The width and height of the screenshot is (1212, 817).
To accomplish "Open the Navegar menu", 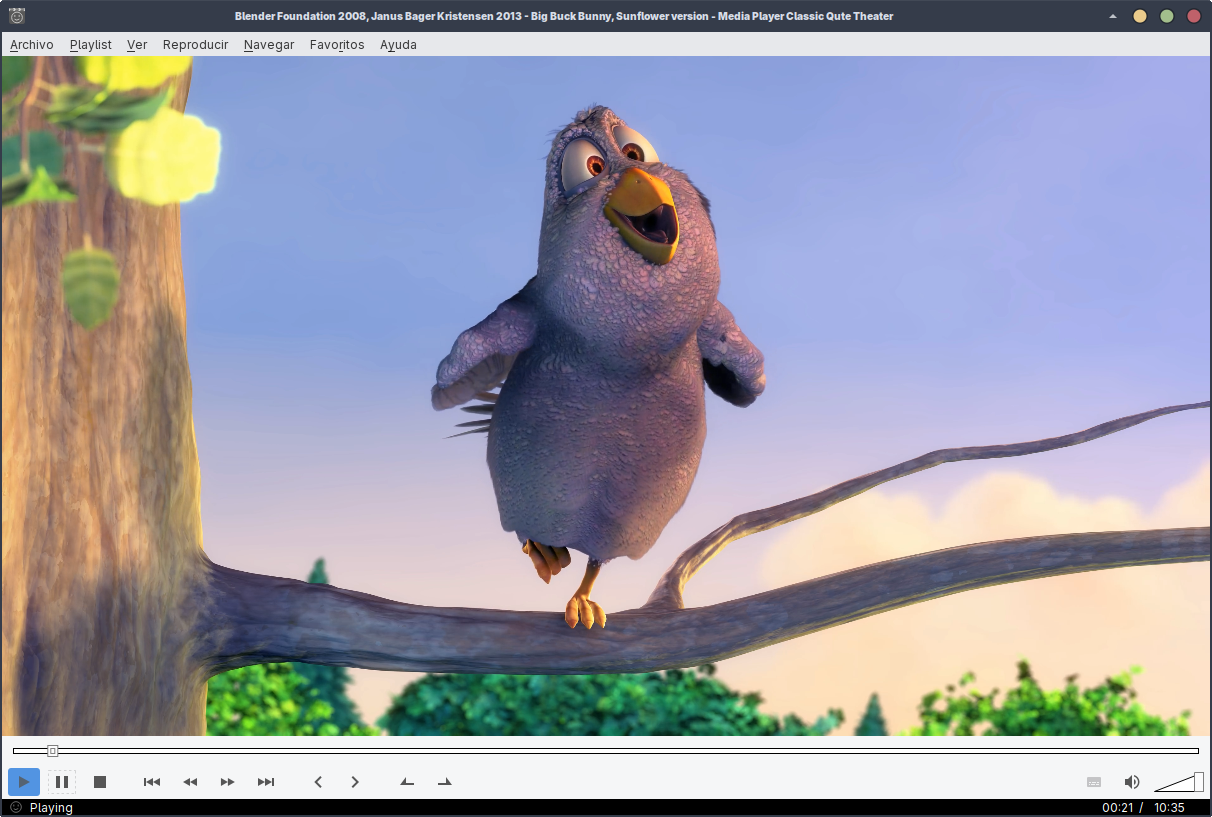I will (x=268, y=44).
